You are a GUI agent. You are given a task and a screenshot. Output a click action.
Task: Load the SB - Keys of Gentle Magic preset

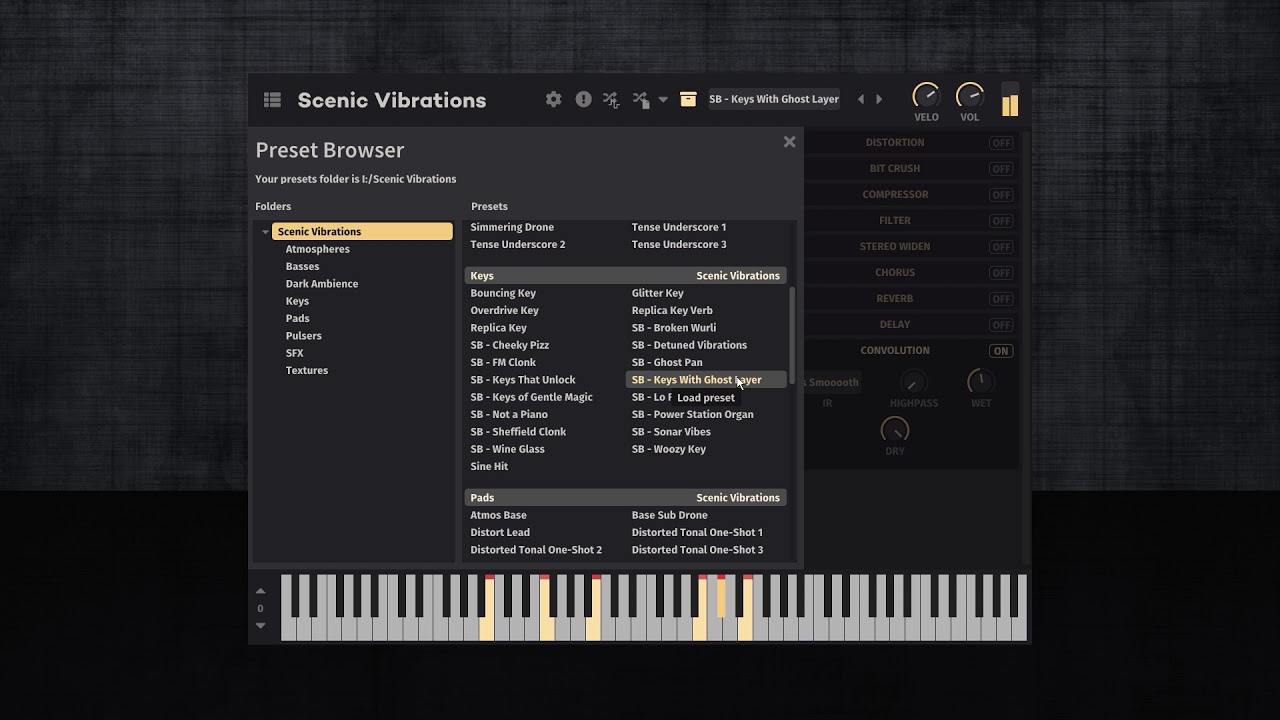[x=531, y=397]
